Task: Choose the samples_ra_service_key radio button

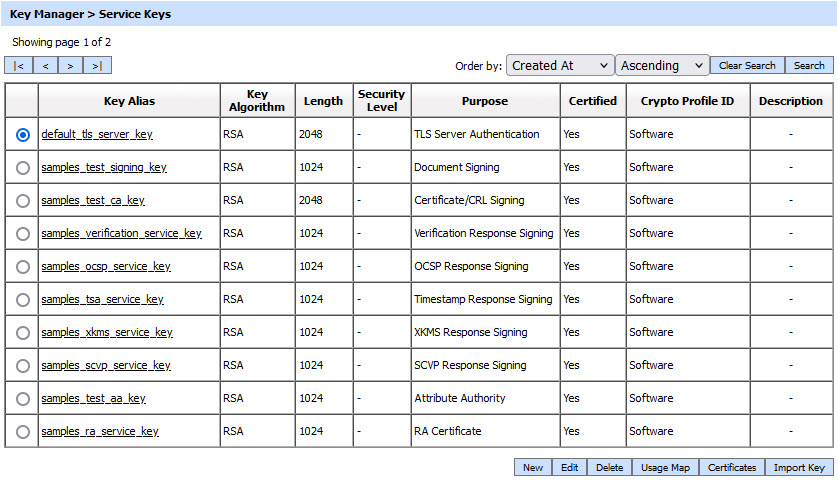Action: click(x=23, y=432)
